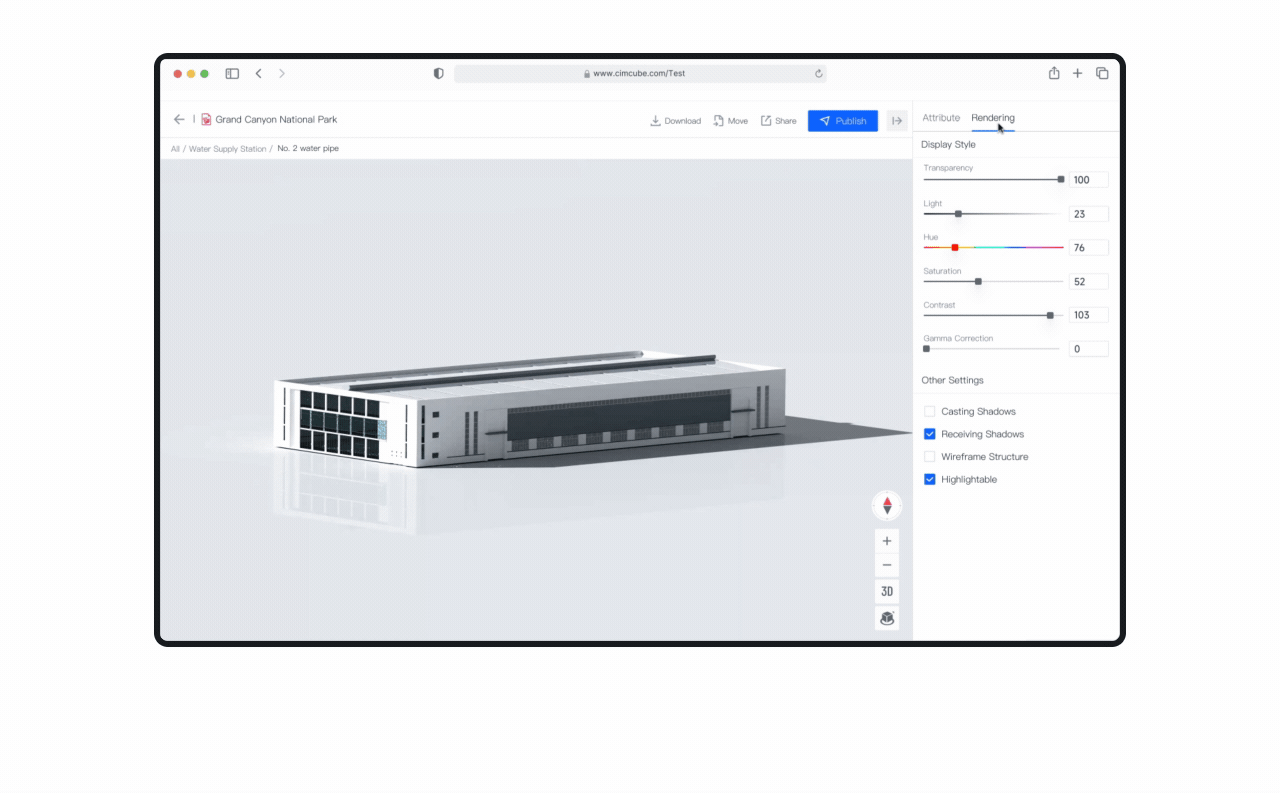The image size is (1280, 793).
Task: Uncheck the Highlightable option
Action: pyautogui.click(x=930, y=480)
